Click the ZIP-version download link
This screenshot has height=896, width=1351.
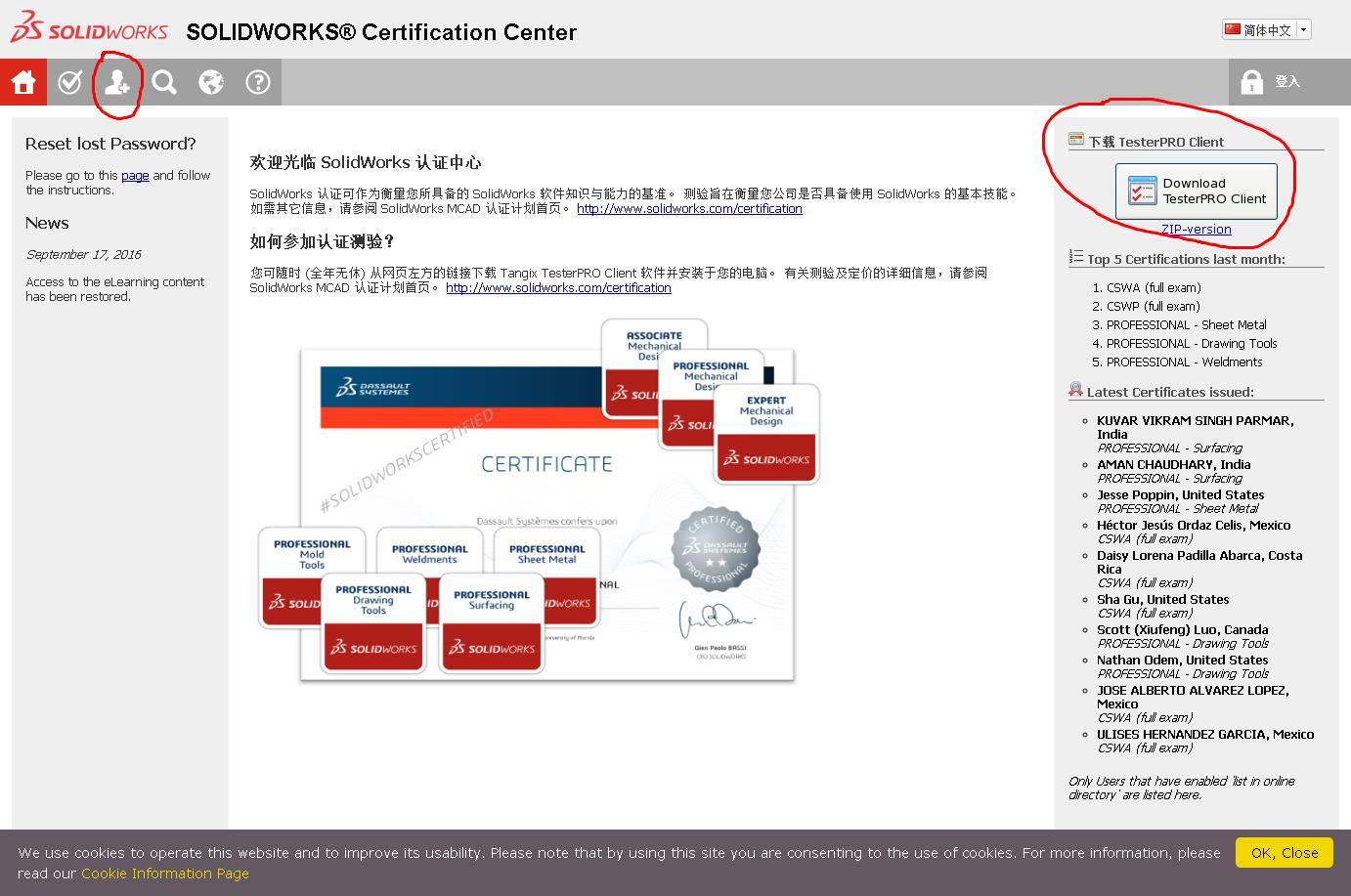(1197, 229)
